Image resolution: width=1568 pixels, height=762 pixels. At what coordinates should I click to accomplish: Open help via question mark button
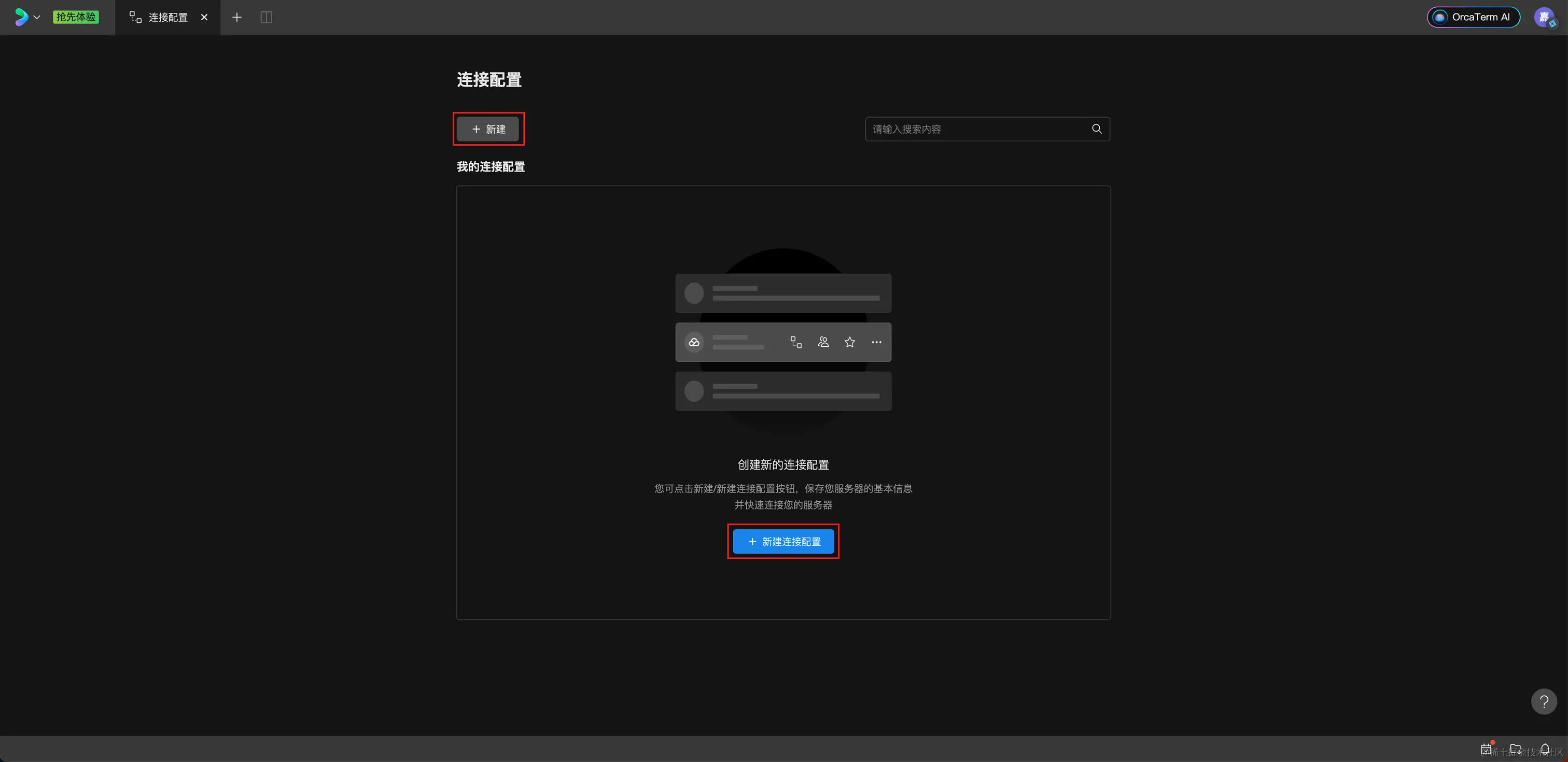click(x=1543, y=702)
